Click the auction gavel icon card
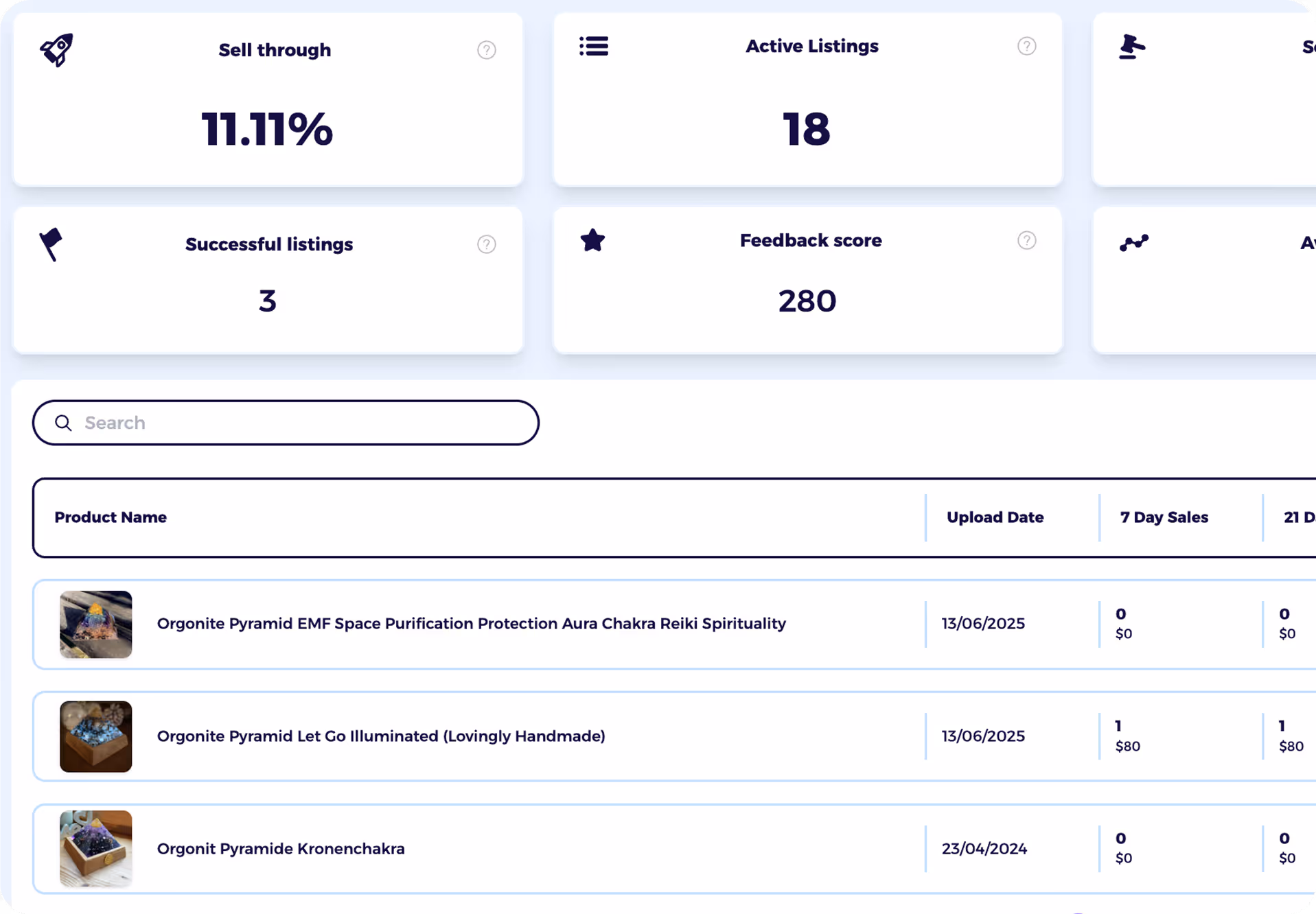This screenshot has width=1316, height=914. coord(1131,47)
